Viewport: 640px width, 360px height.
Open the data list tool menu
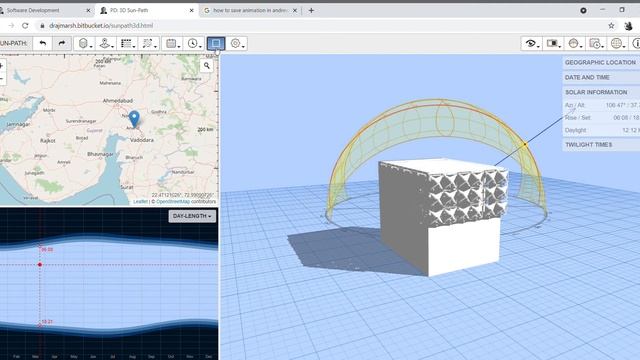tap(128, 43)
